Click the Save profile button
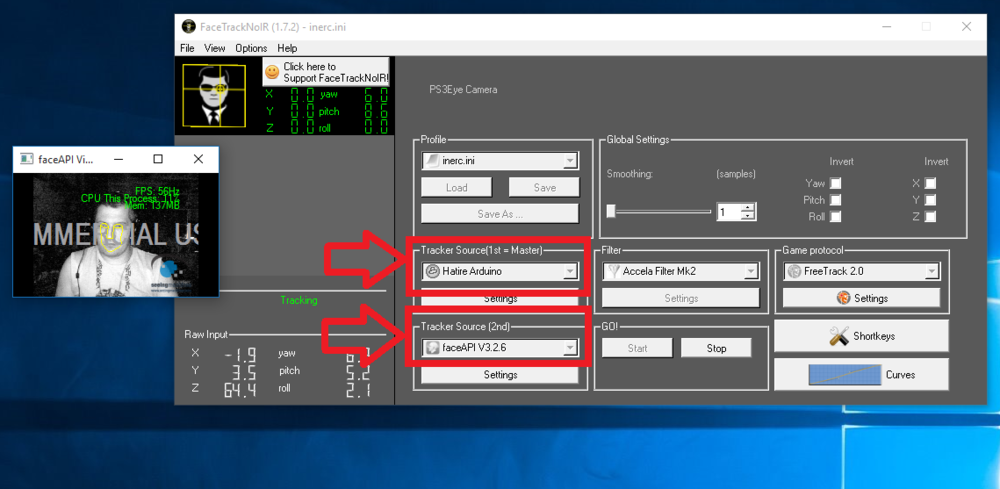 coord(543,187)
